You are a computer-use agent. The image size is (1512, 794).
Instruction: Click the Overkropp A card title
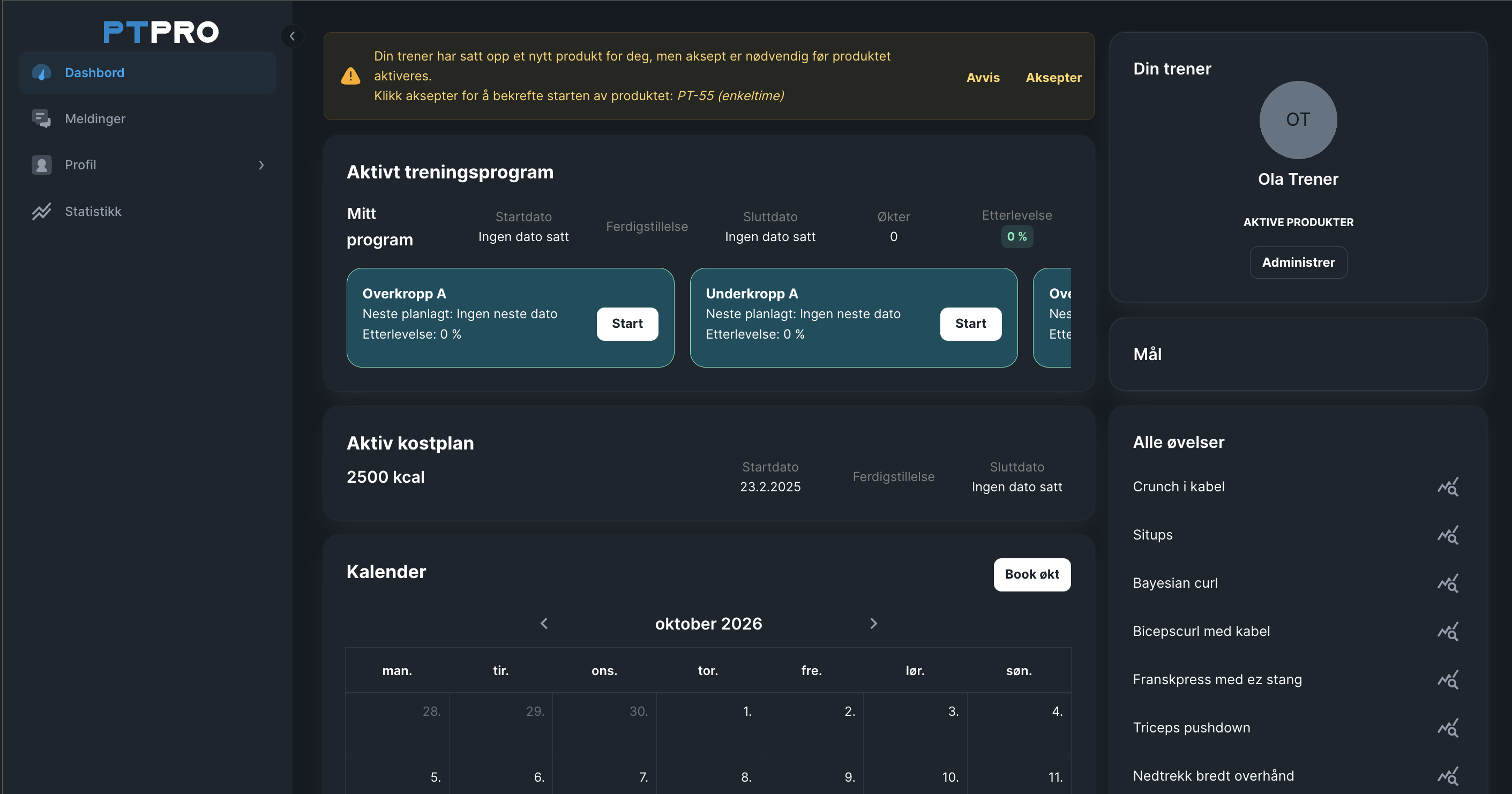coord(404,294)
